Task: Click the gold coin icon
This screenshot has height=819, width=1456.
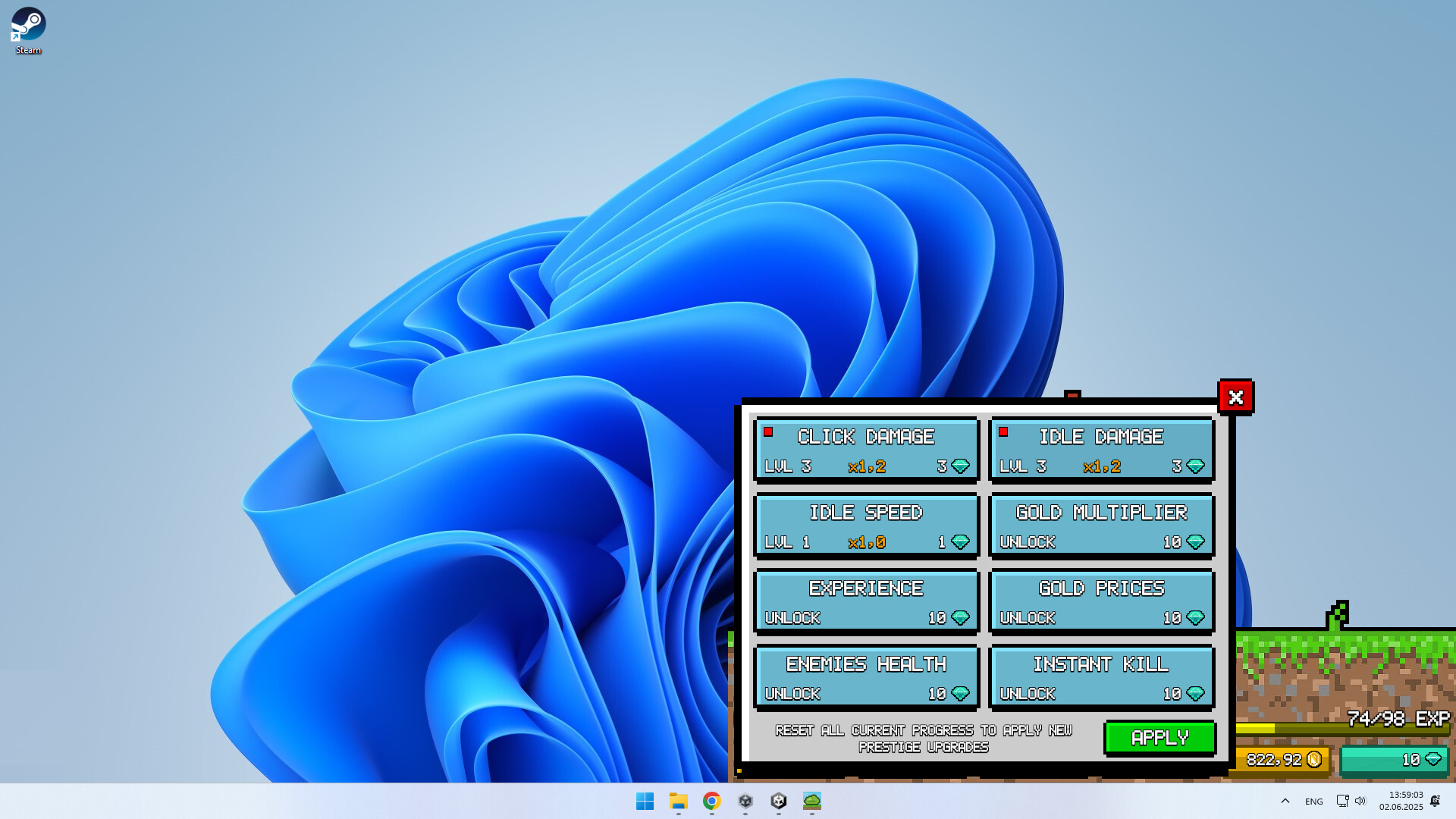Action: pos(1314,760)
